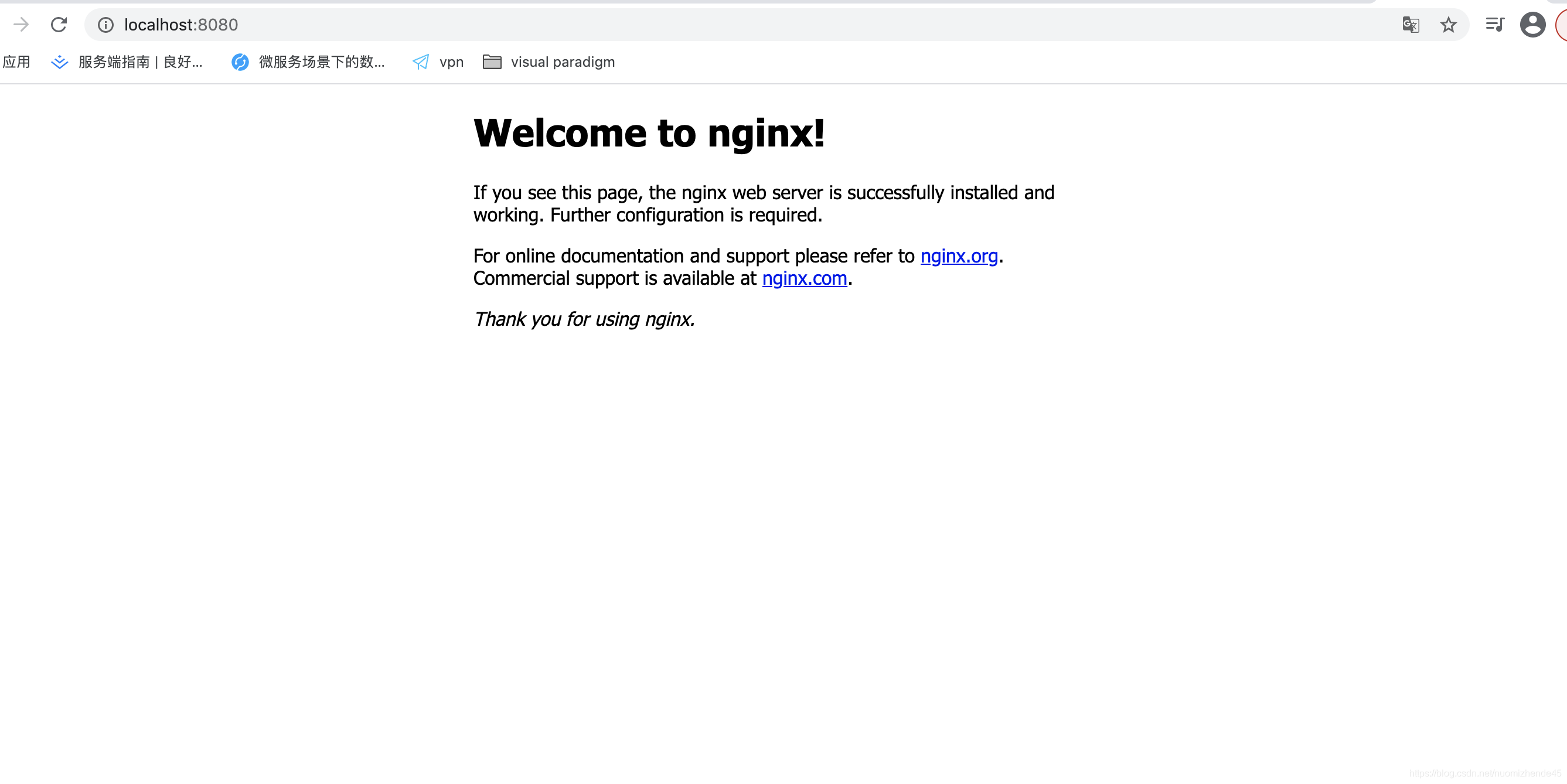Image resolution: width=1567 pixels, height=784 pixels.
Task: Click the Thank you for using nginx text
Action: pos(584,319)
